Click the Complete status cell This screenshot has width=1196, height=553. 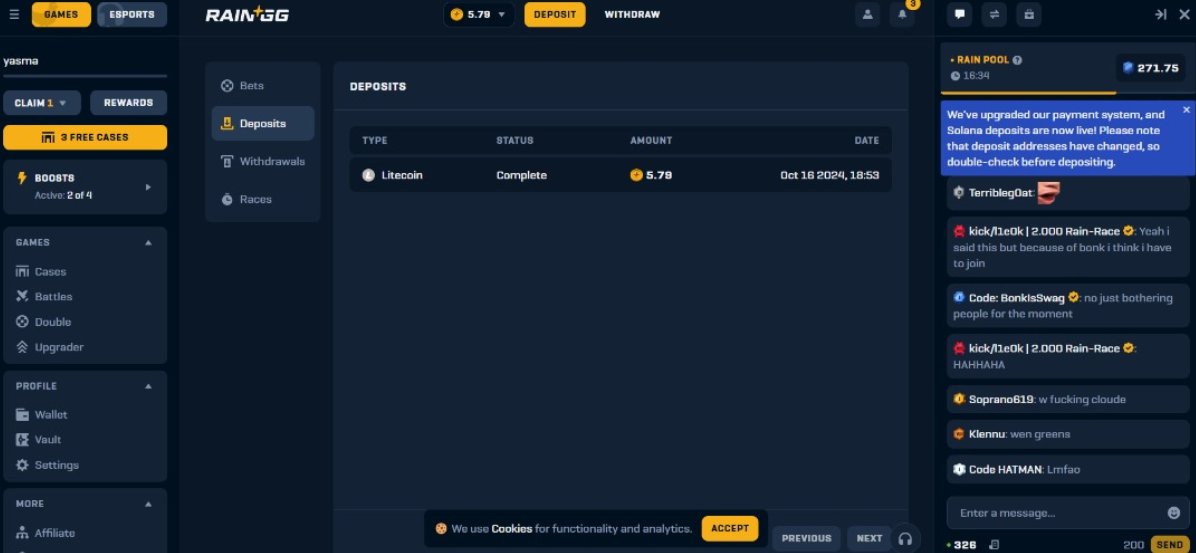click(x=522, y=175)
